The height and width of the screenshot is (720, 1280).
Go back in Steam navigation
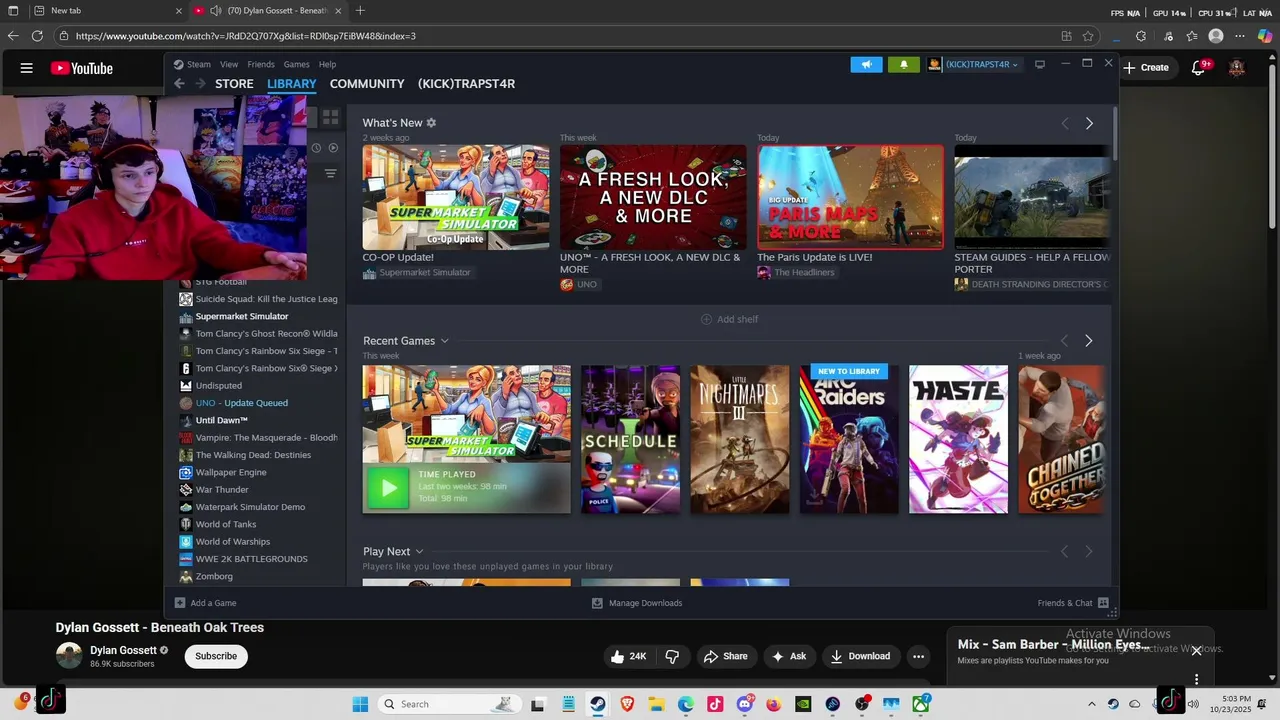(179, 84)
